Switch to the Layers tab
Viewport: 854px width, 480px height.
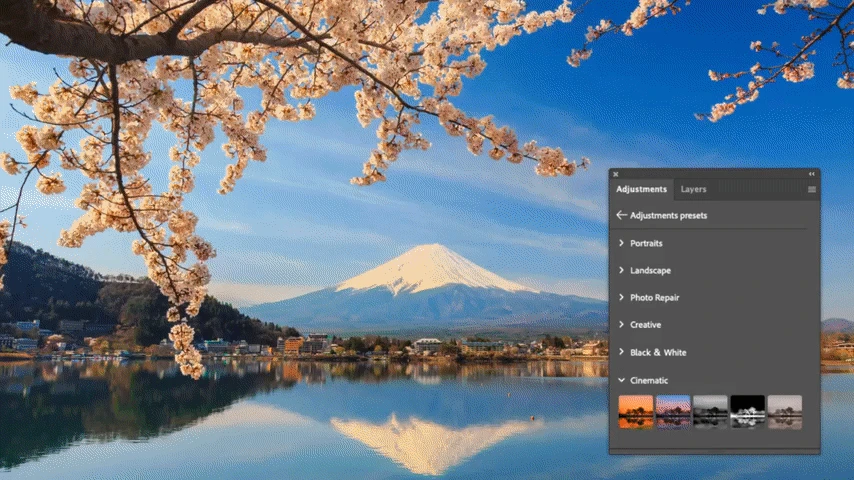(x=693, y=189)
